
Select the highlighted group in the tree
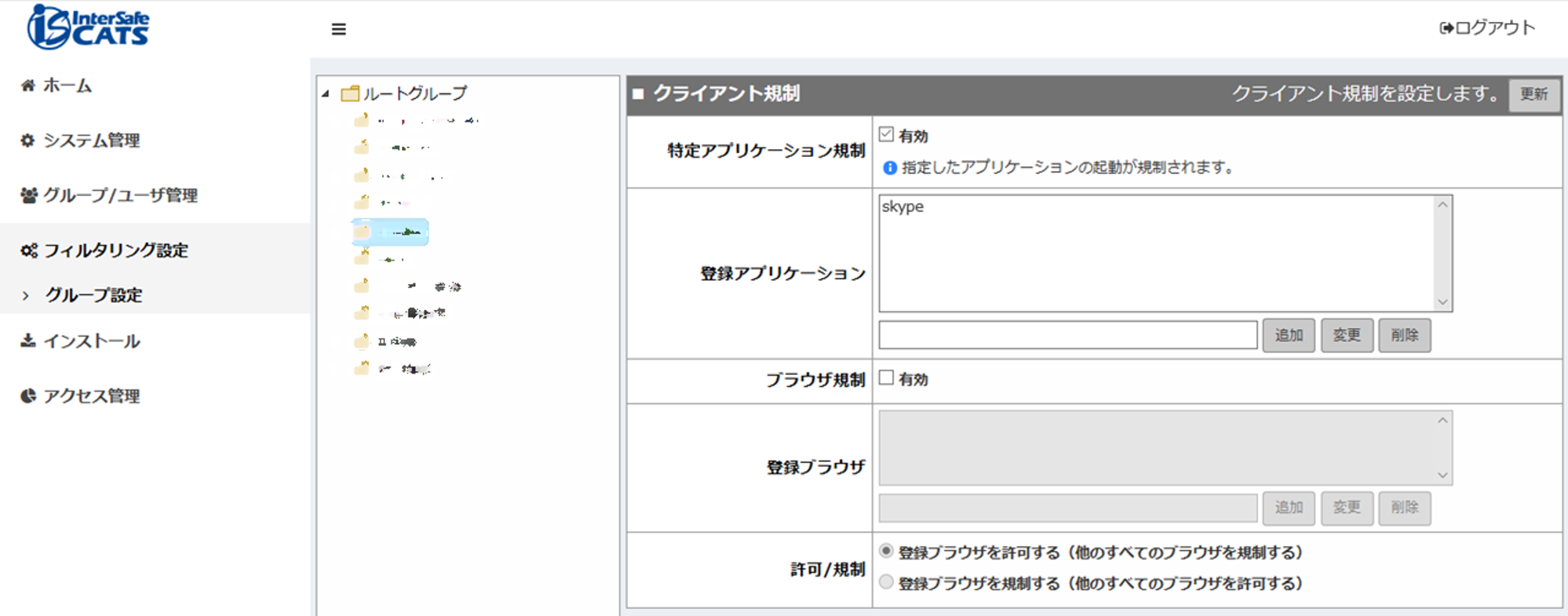[390, 231]
